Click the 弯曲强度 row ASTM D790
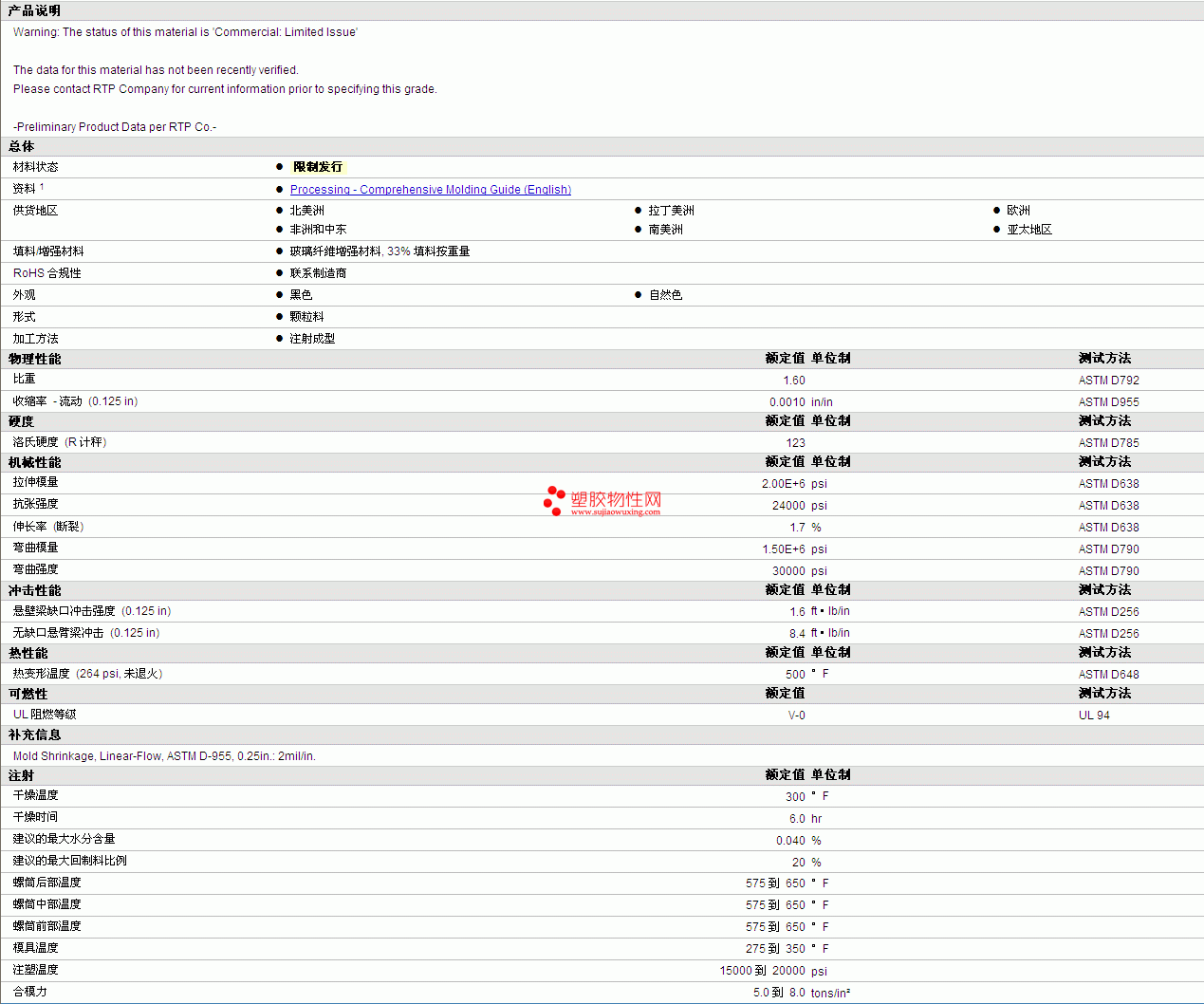Viewport: 1204px width, 1004px height. (1109, 571)
